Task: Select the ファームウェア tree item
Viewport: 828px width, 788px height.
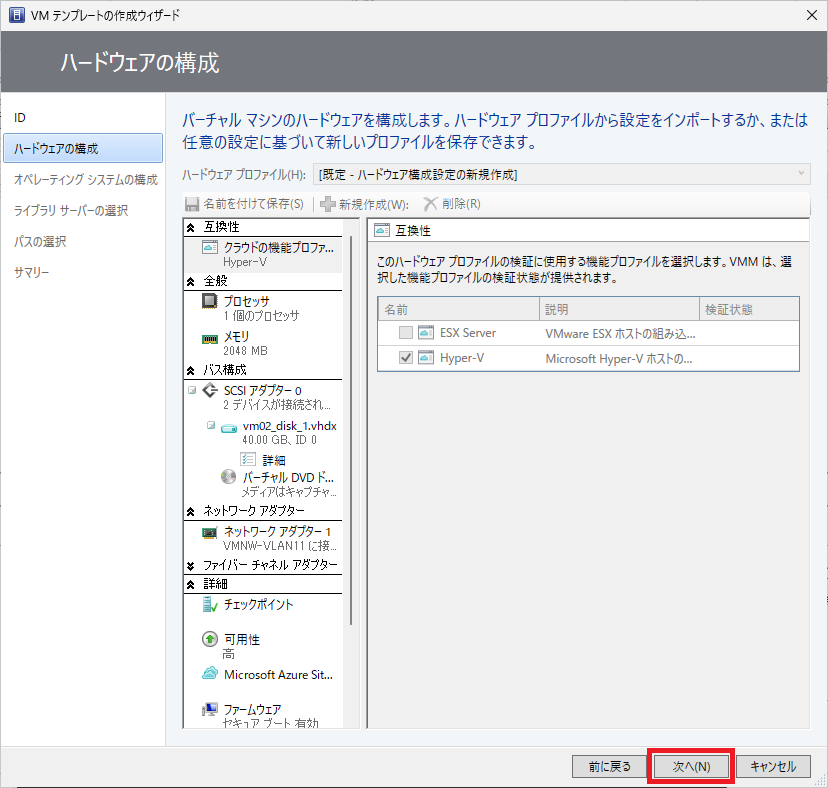Action: (x=263, y=715)
